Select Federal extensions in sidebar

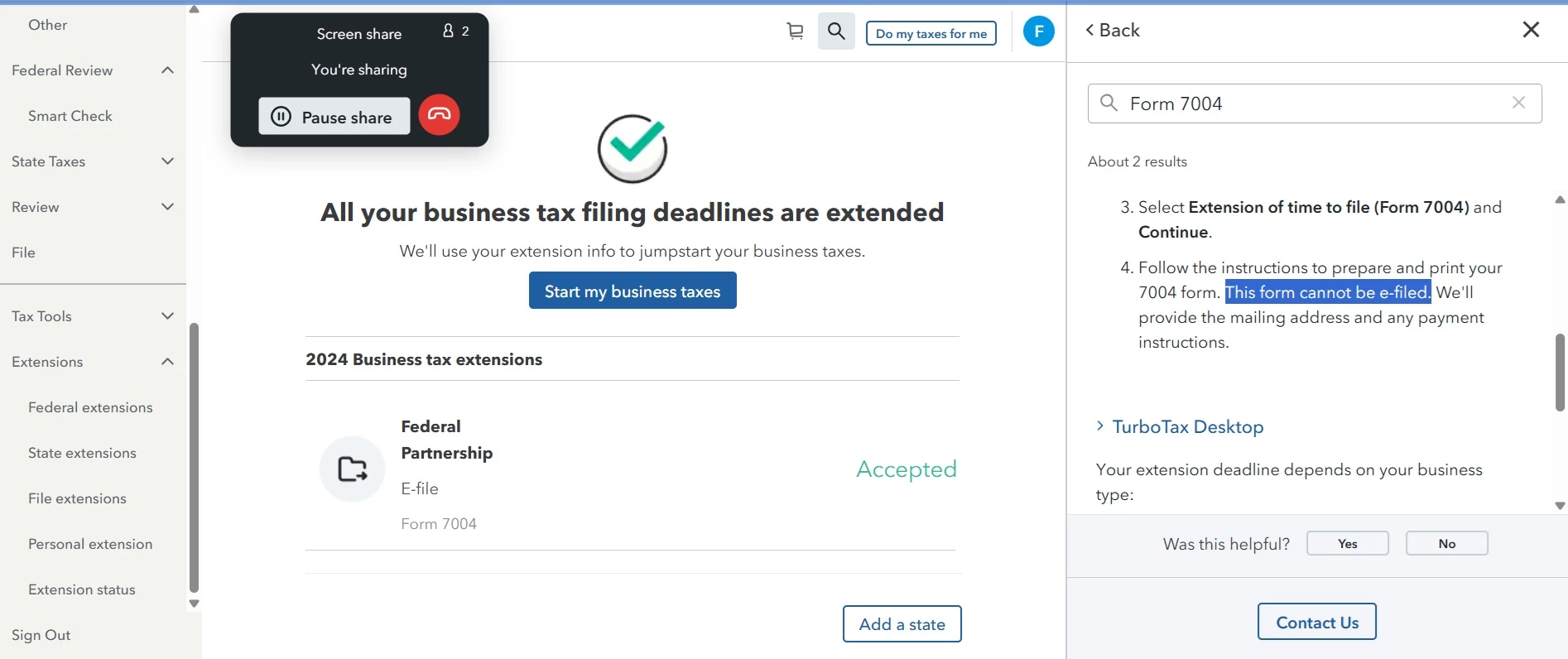click(90, 407)
